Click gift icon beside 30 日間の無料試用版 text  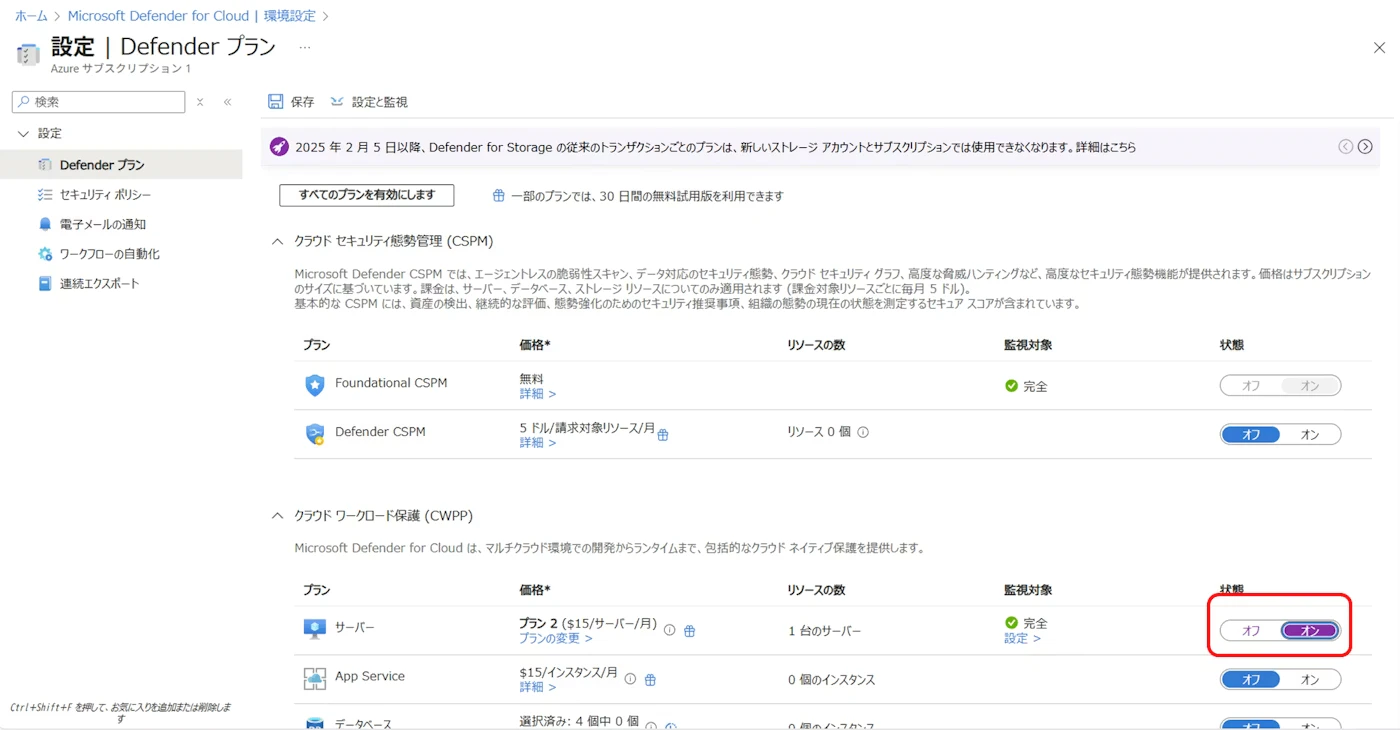pyautogui.click(x=498, y=196)
